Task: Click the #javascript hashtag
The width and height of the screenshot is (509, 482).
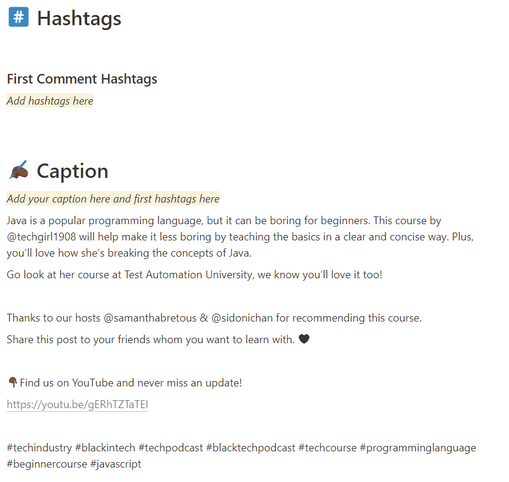Action: coord(116,464)
